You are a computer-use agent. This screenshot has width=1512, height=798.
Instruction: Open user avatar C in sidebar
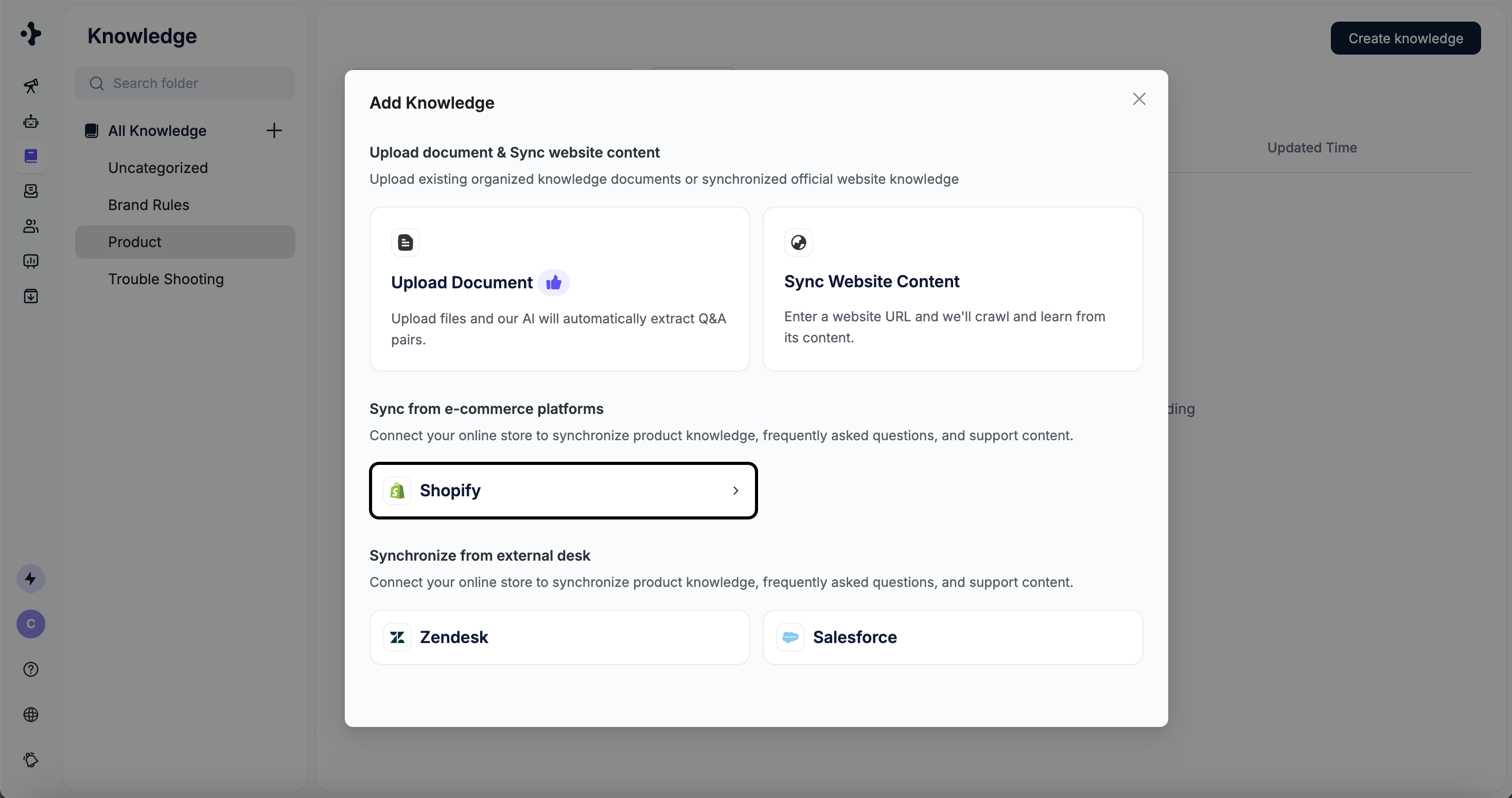click(x=30, y=623)
